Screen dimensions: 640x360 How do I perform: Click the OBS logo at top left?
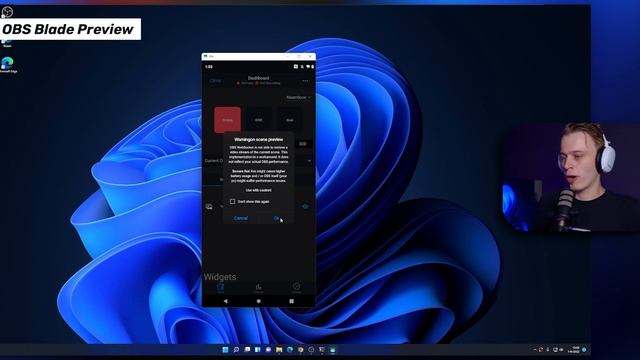pyautogui.click(x=7, y=12)
